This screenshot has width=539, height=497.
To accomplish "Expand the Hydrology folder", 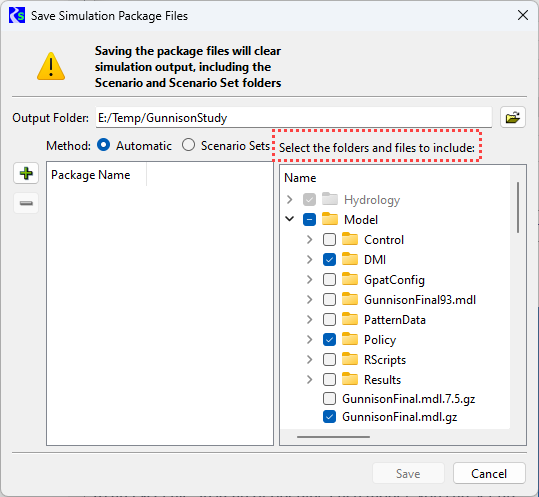I will (290, 199).
